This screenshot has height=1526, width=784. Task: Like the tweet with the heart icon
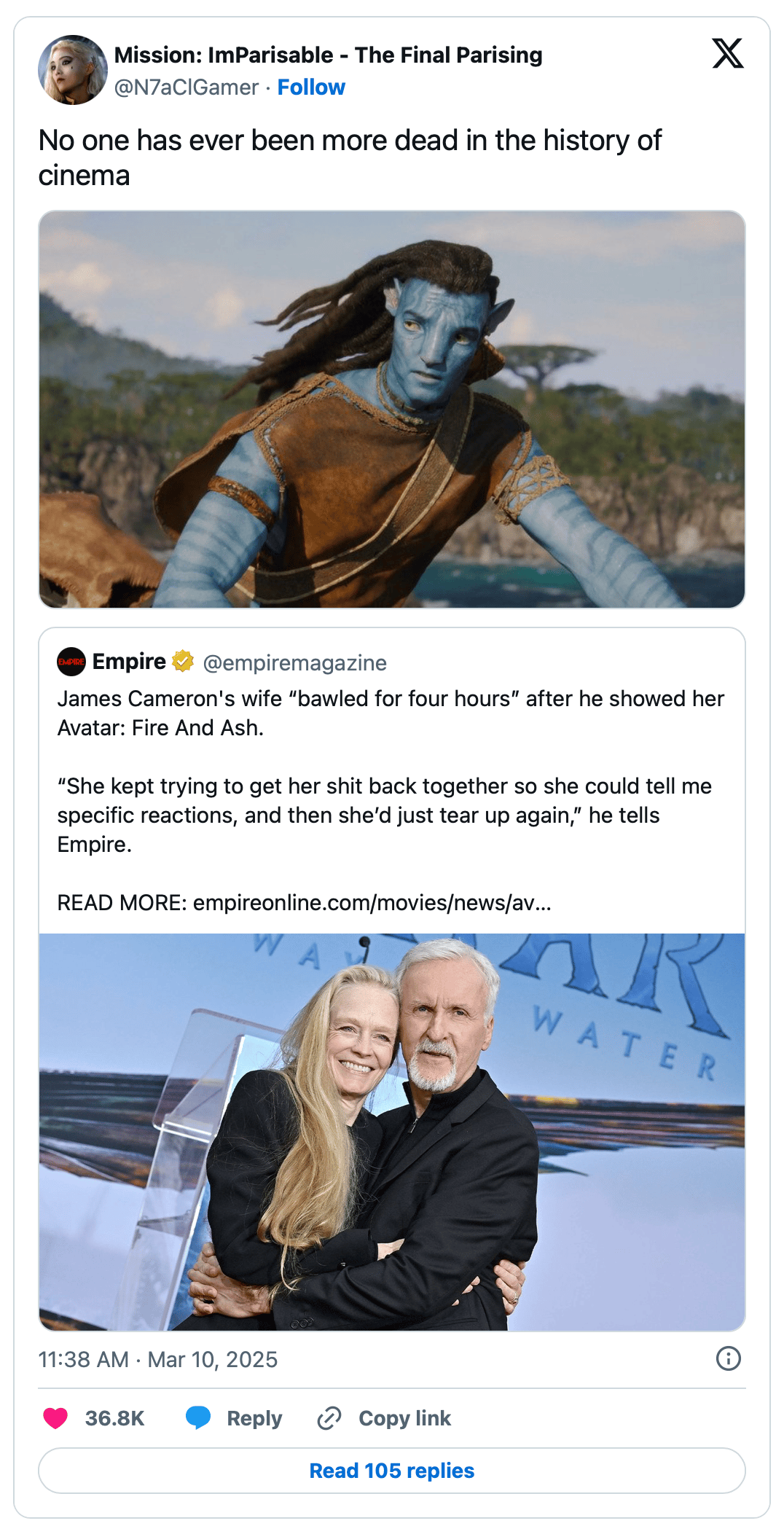click(x=55, y=1418)
